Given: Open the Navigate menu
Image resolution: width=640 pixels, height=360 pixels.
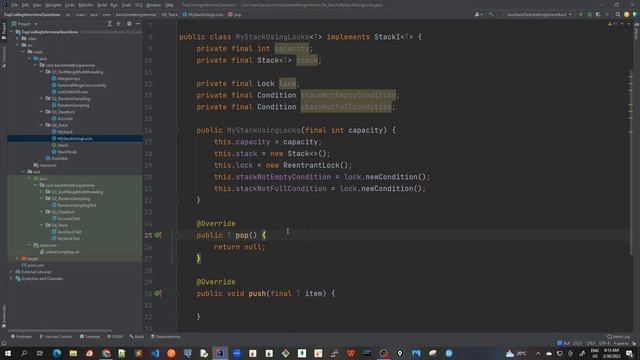Looking at the screenshot, I should 53,5.
